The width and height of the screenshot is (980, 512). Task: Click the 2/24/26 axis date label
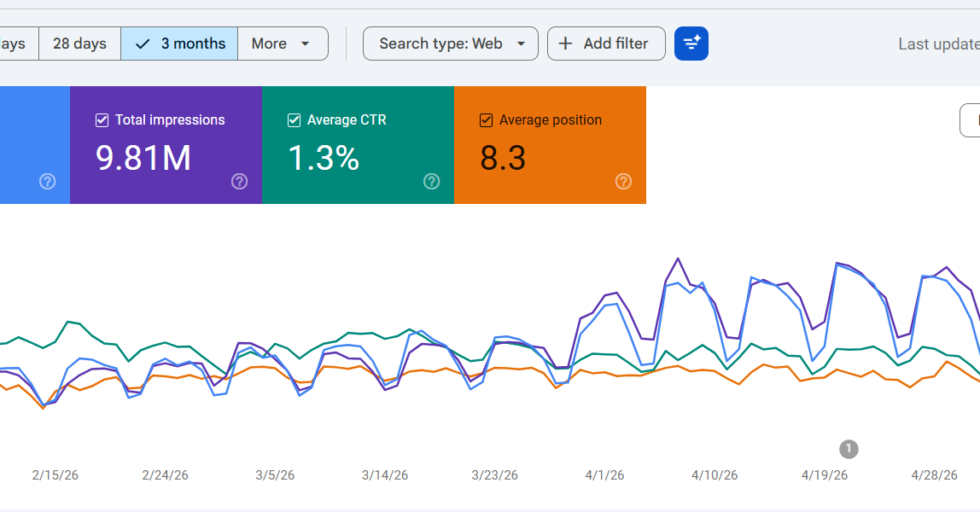[x=165, y=475]
